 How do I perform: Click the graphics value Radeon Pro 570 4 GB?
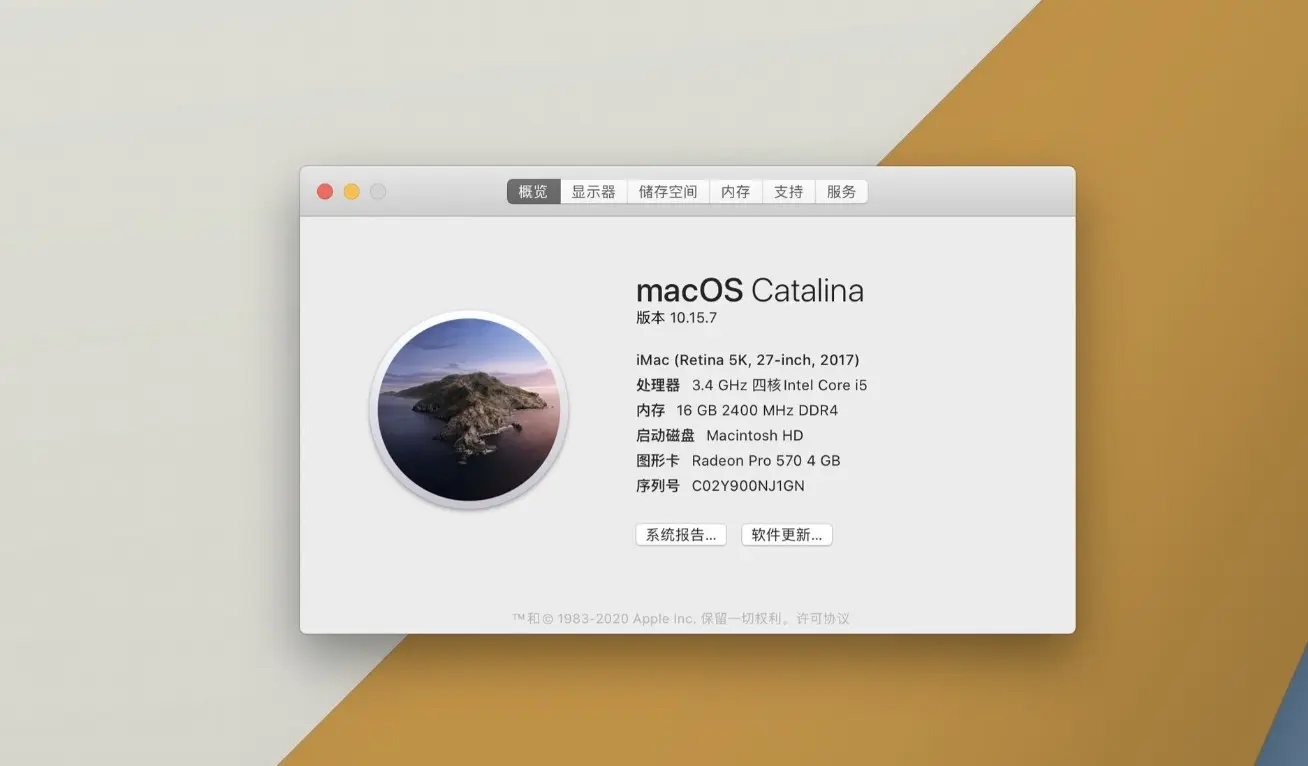(766, 461)
